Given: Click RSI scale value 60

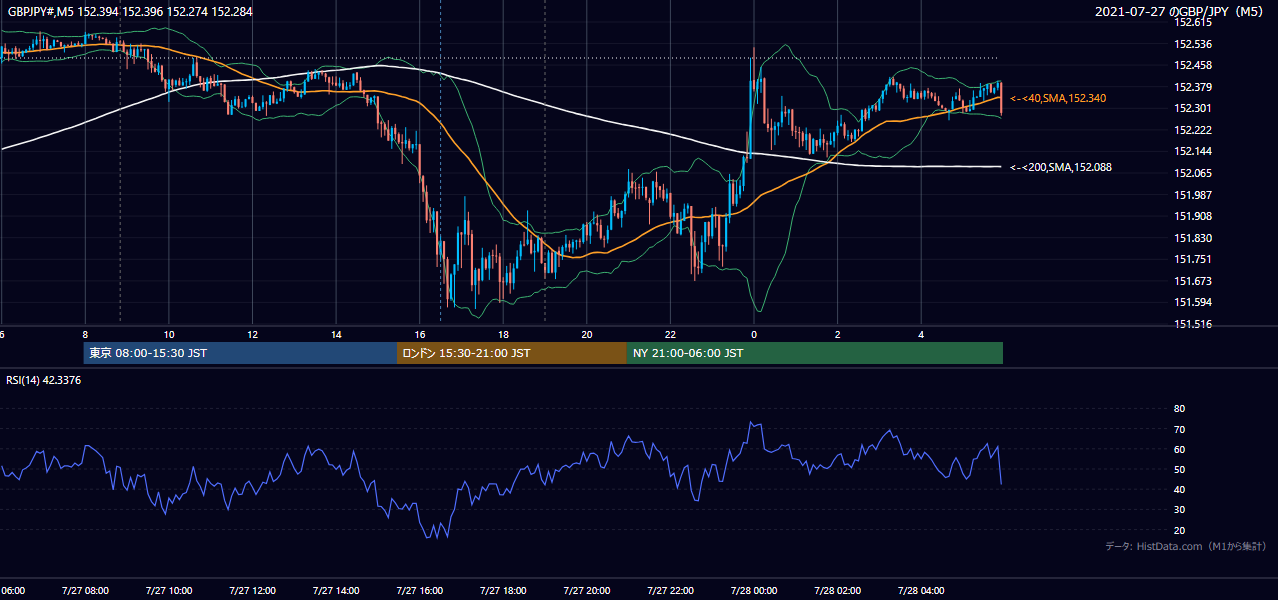Looking at the screenshot, I should click(1179, 449).
